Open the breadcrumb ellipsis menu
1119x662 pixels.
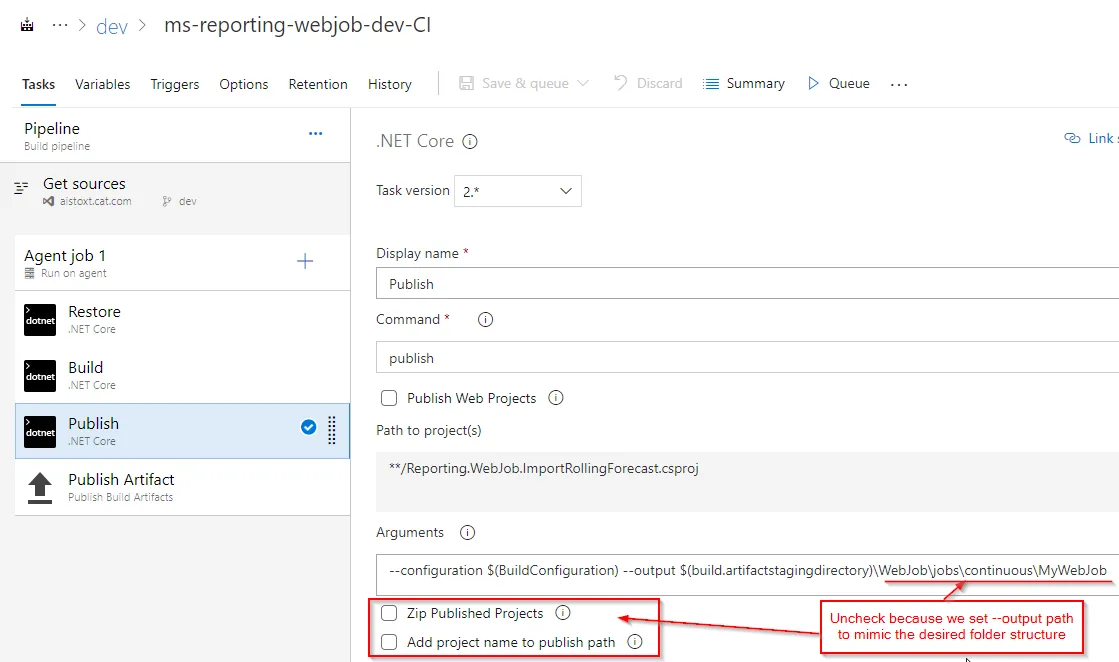coord(60,26)
